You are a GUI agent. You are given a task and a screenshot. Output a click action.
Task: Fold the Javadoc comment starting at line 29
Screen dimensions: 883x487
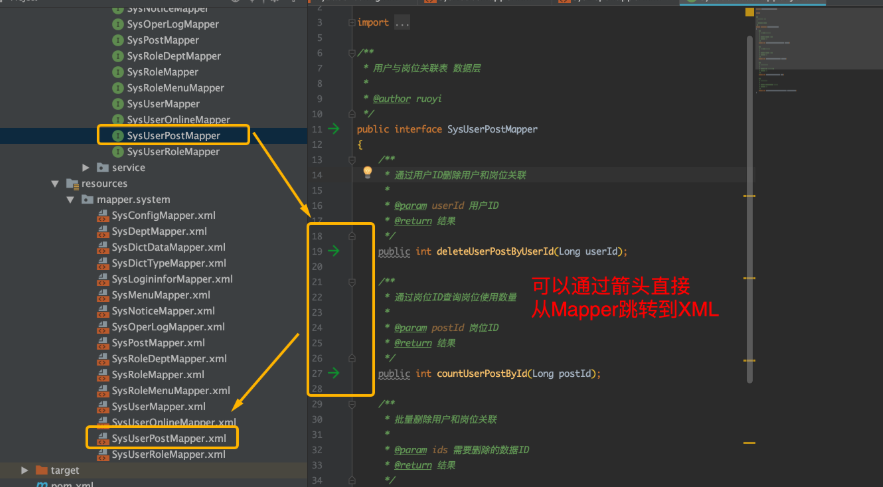(352, 404)
